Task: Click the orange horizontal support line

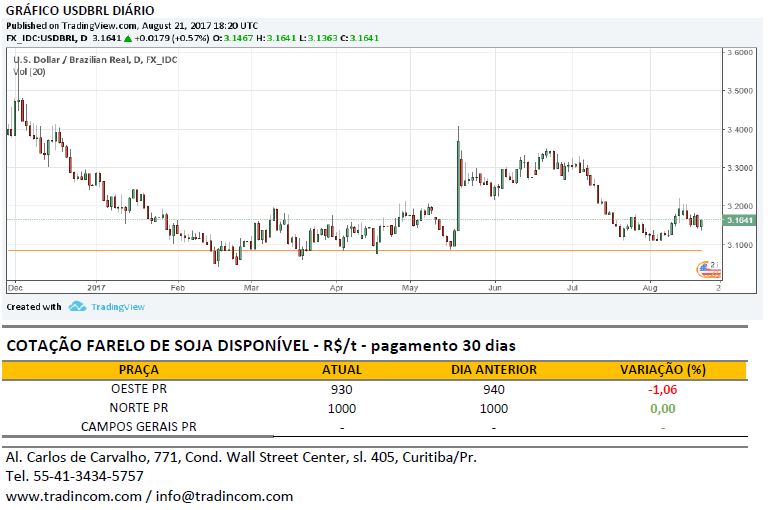Action: point(300,250)
